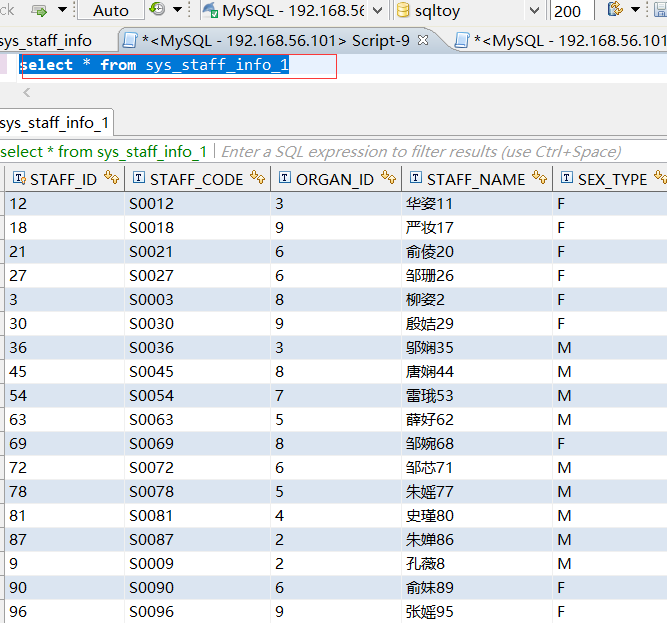Switch to the sys_staff_info editor tab
The image size is (667, 623).
(46, 41)
